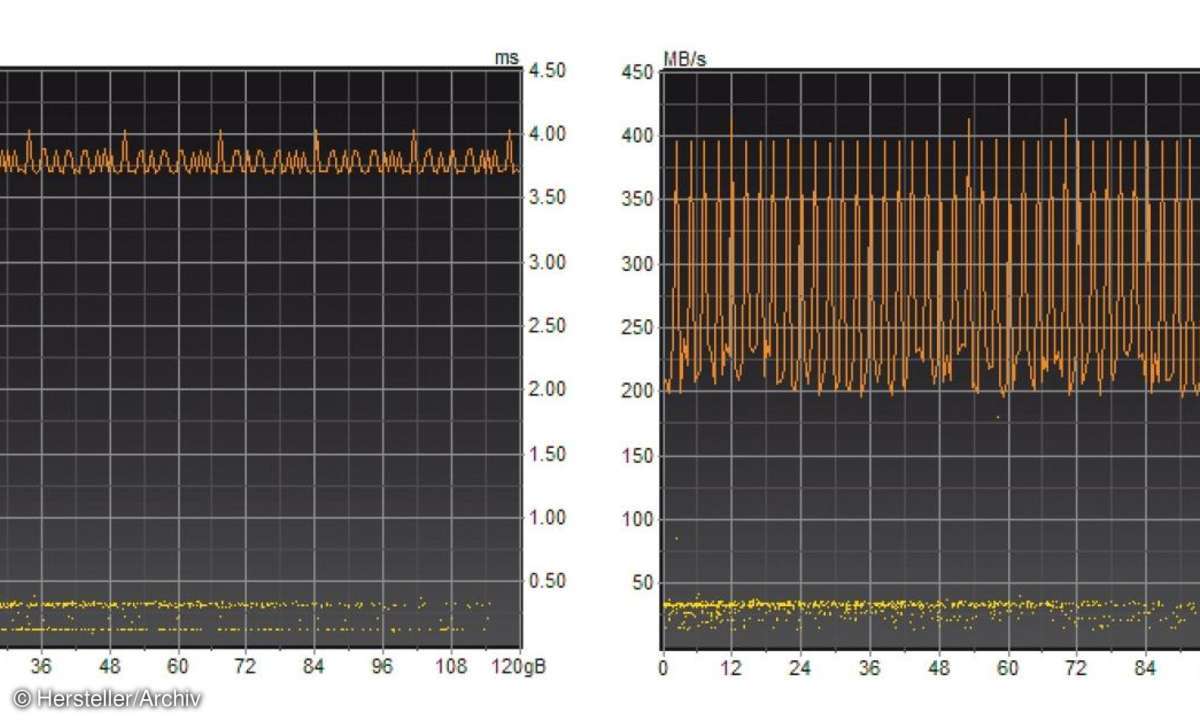Select the 4.00 ms axis value

[548, 134]
